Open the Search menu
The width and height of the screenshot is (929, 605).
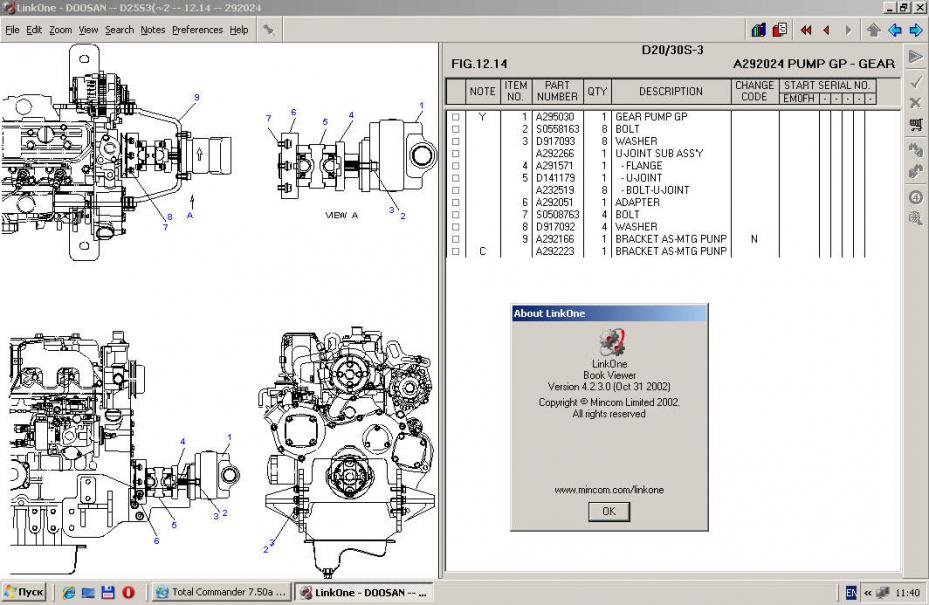(119, 30)
